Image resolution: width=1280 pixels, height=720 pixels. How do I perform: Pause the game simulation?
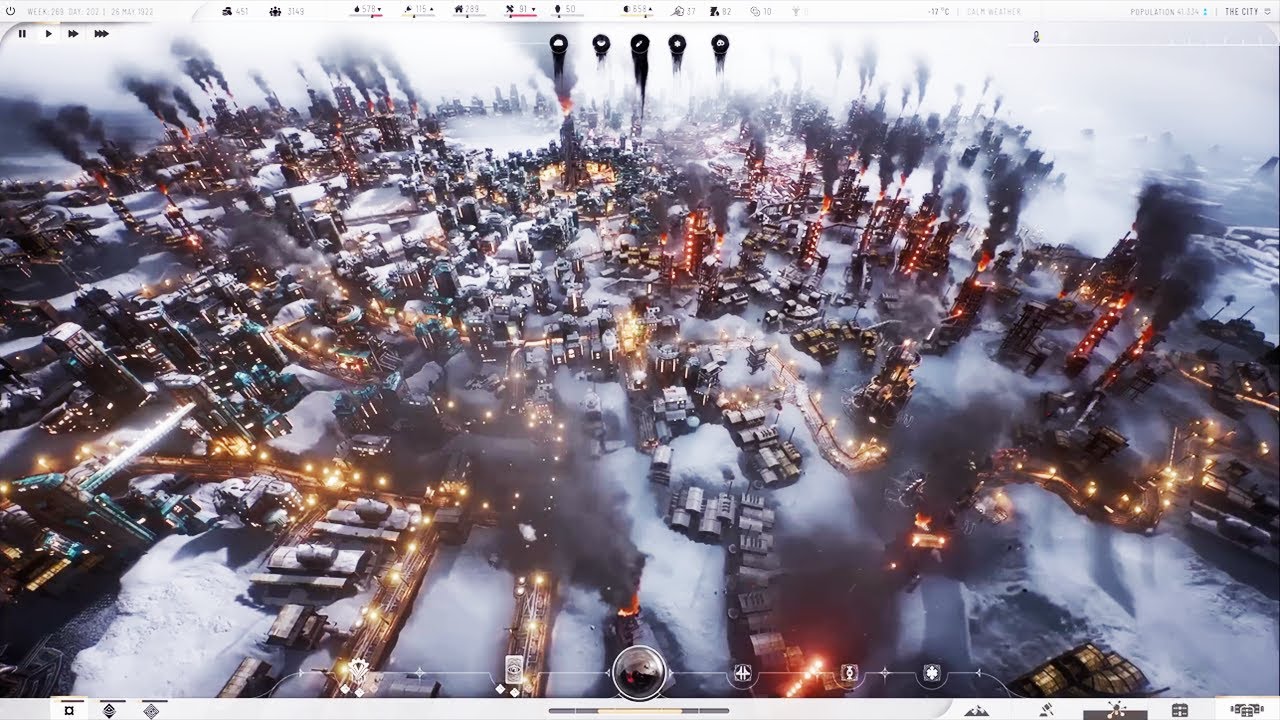pyautogui.click(x=22, y=33)
